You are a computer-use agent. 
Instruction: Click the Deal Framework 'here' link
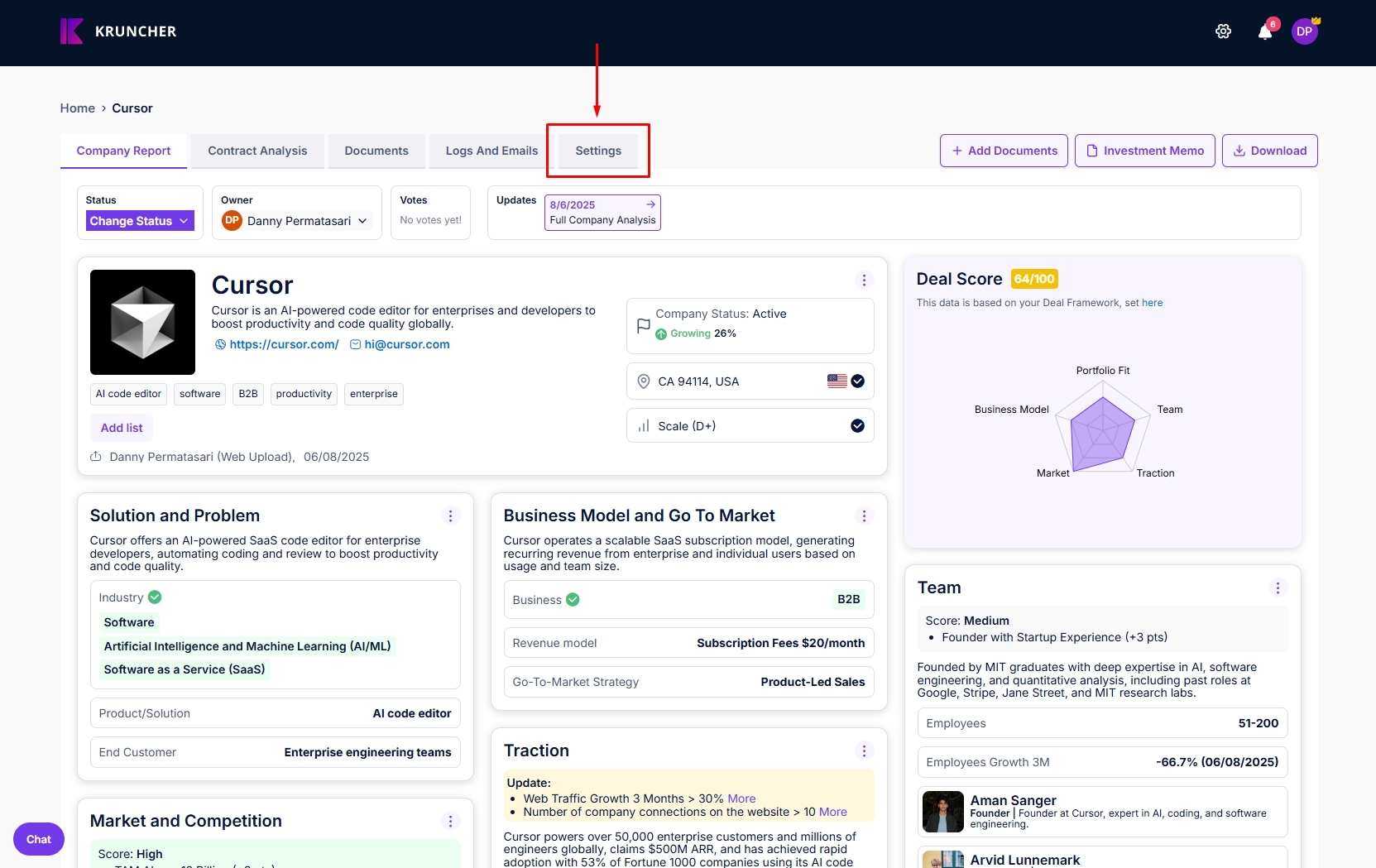[1152, 303]
